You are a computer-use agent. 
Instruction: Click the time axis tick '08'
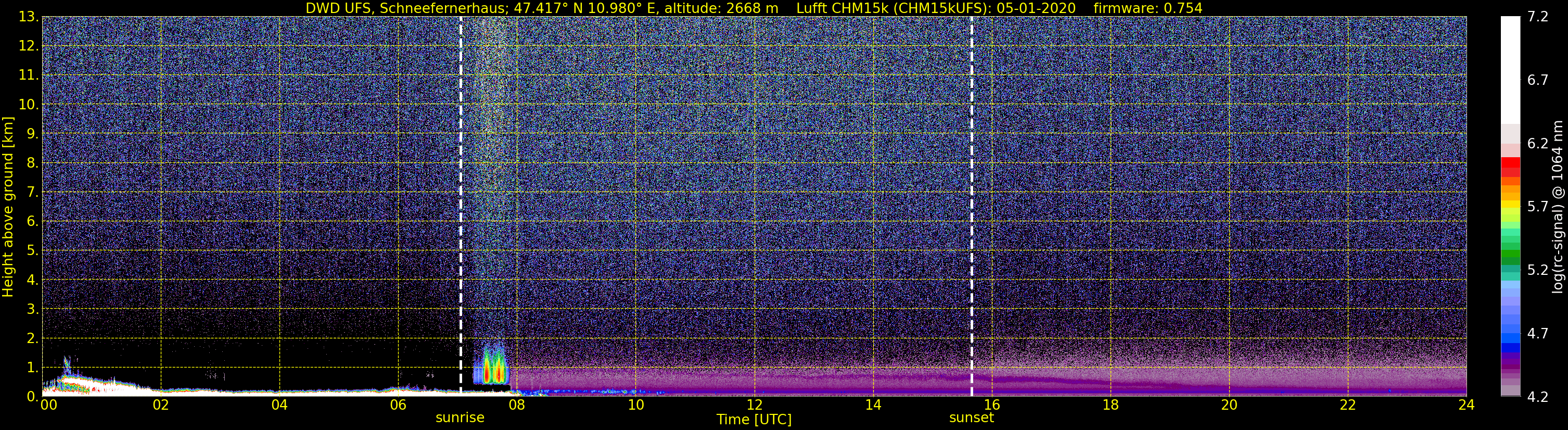517,405
